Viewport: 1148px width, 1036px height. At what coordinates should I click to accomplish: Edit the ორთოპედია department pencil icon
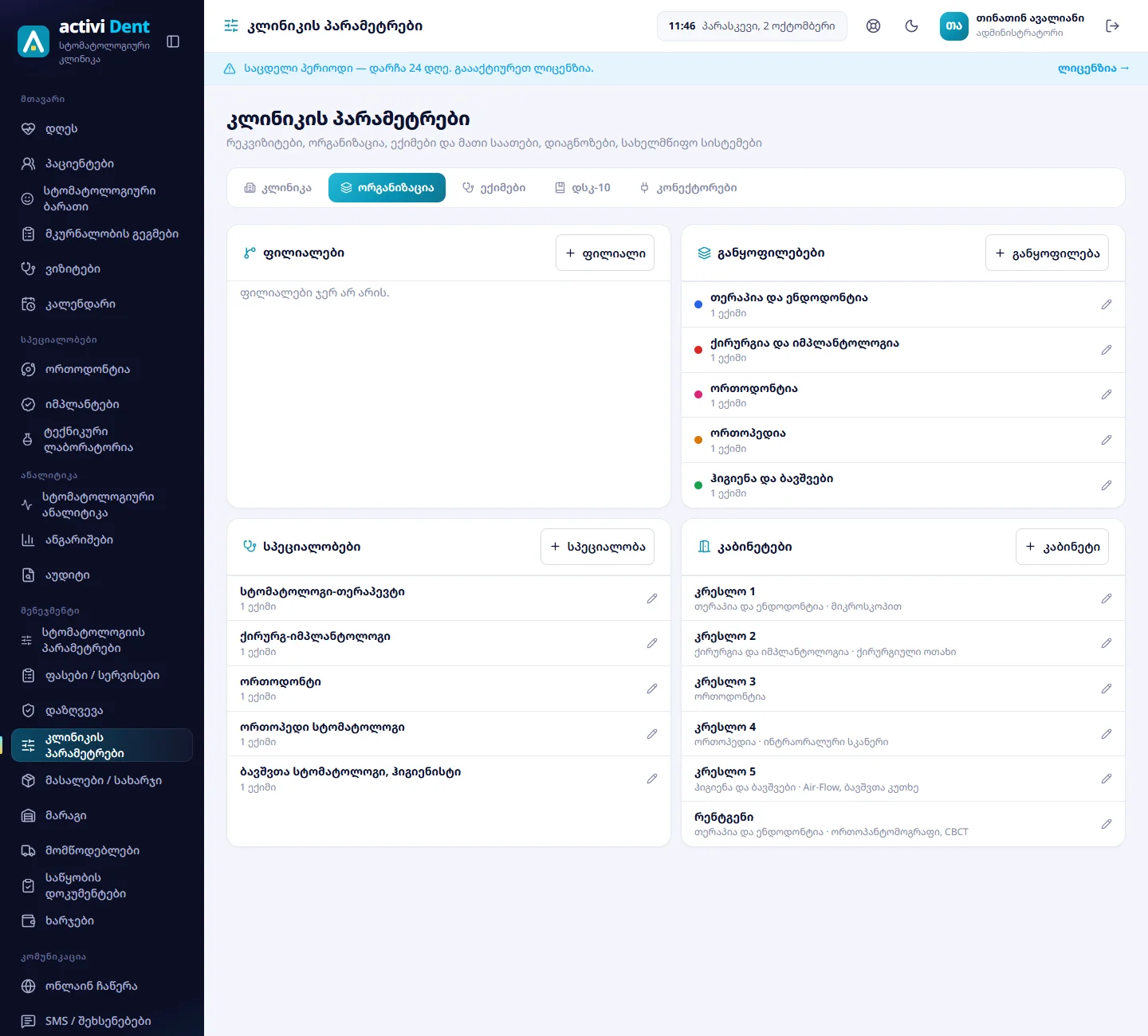click(x=1107, y=440)
